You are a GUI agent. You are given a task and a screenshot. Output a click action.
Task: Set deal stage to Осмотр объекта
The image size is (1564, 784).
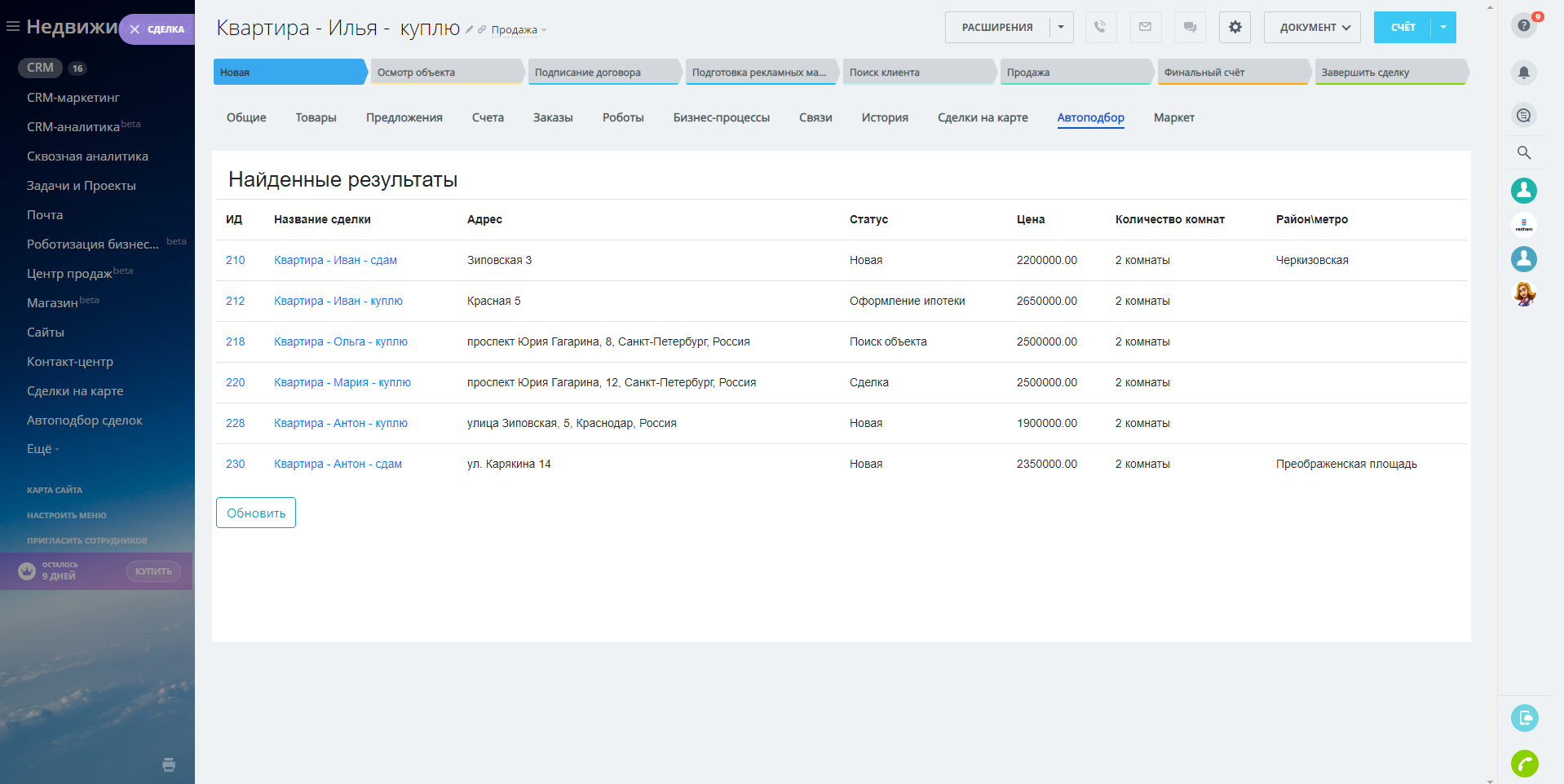(x=444, y=72)
